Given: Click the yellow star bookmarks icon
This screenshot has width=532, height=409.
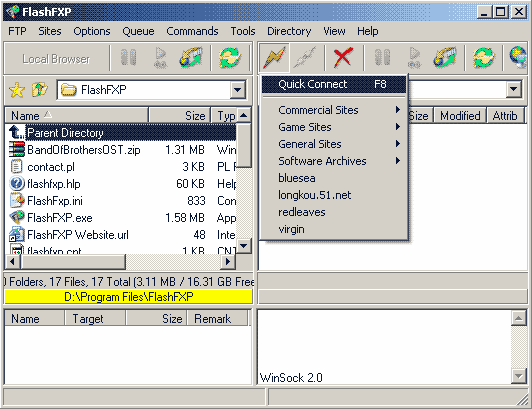Looking at the screenshot, I should tap(17, 90).
